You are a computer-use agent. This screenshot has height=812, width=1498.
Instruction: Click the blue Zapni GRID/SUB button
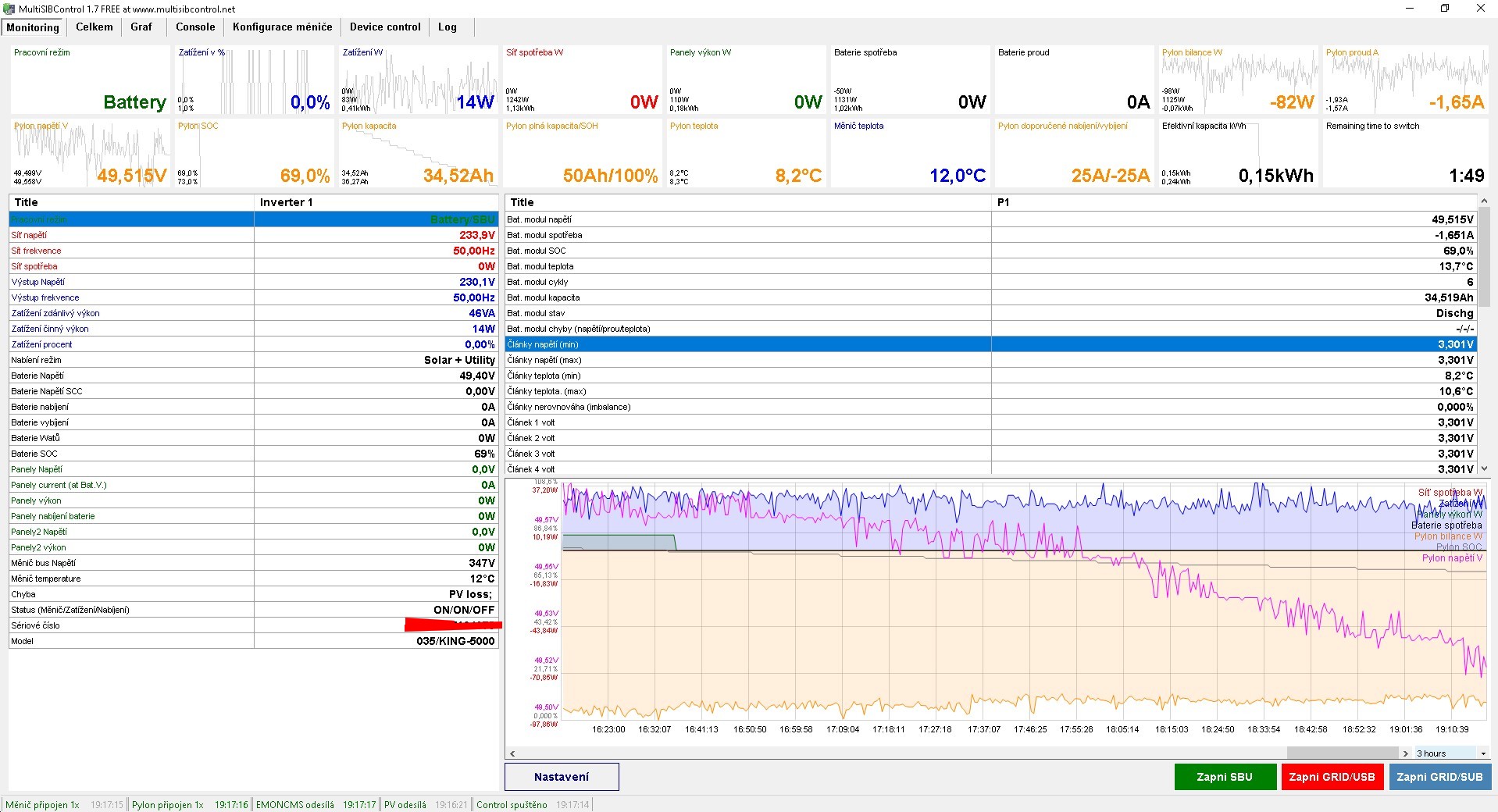[x=1439, y=777]
